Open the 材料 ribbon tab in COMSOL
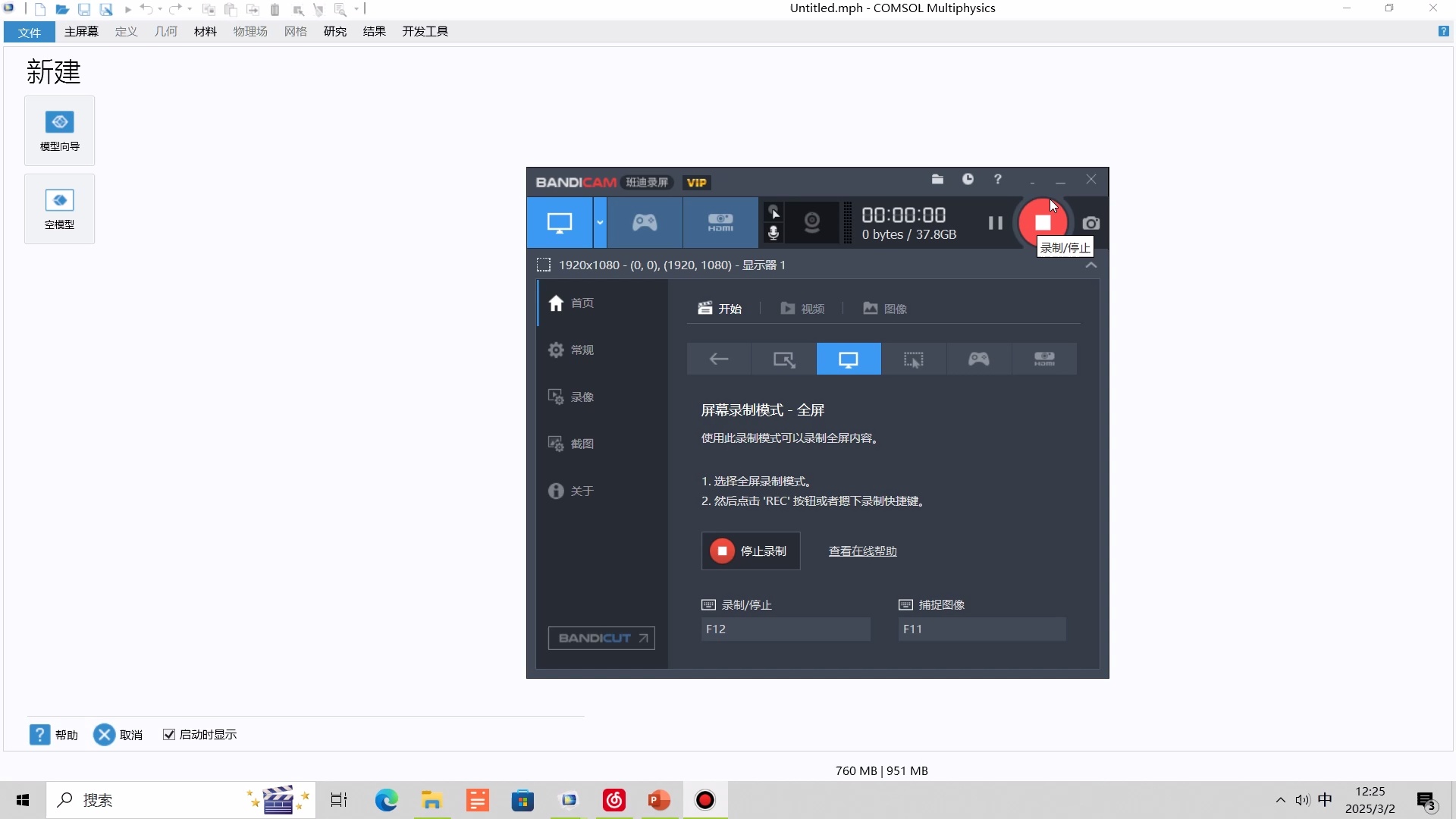 [x=205, y=32]
